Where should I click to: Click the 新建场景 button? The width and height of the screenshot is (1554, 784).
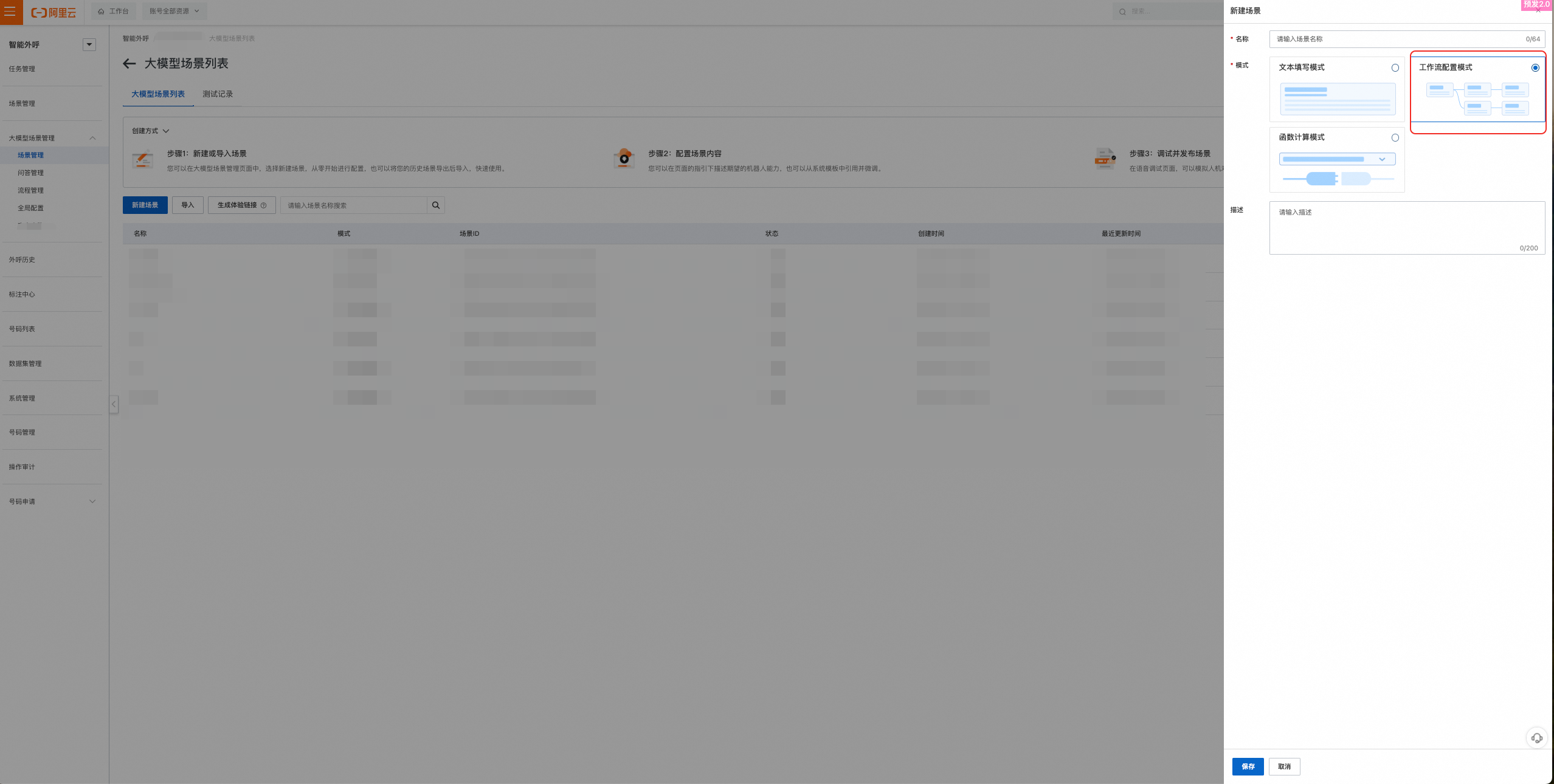pos(145,205)
